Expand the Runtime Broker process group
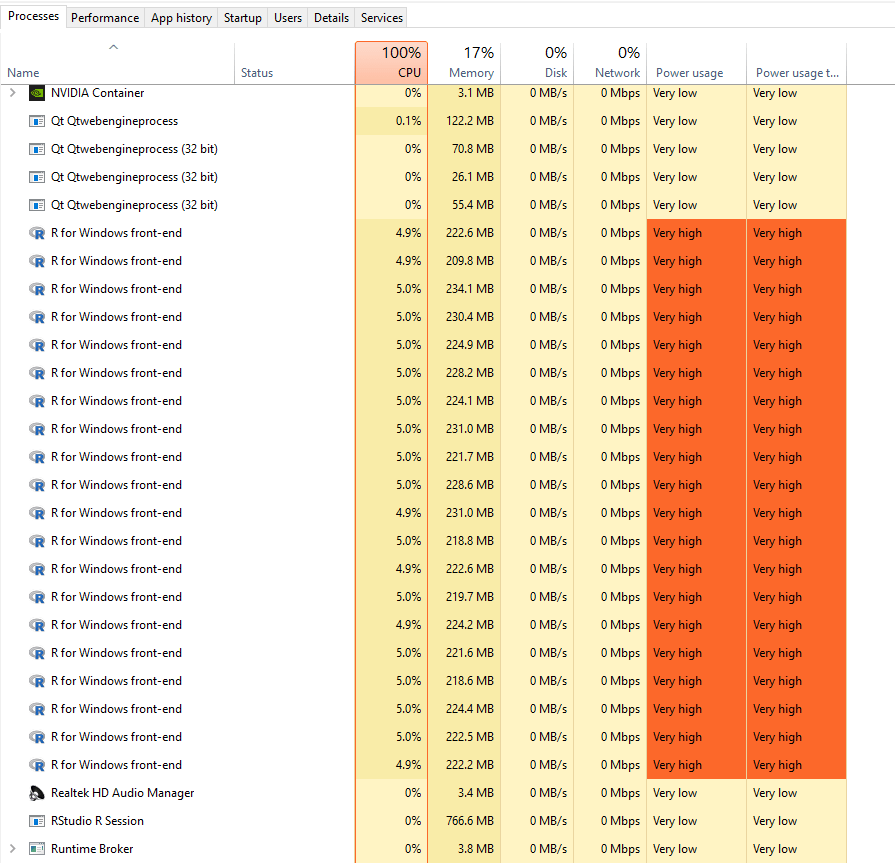Viewport: 895px width, 863px height. 13,849
